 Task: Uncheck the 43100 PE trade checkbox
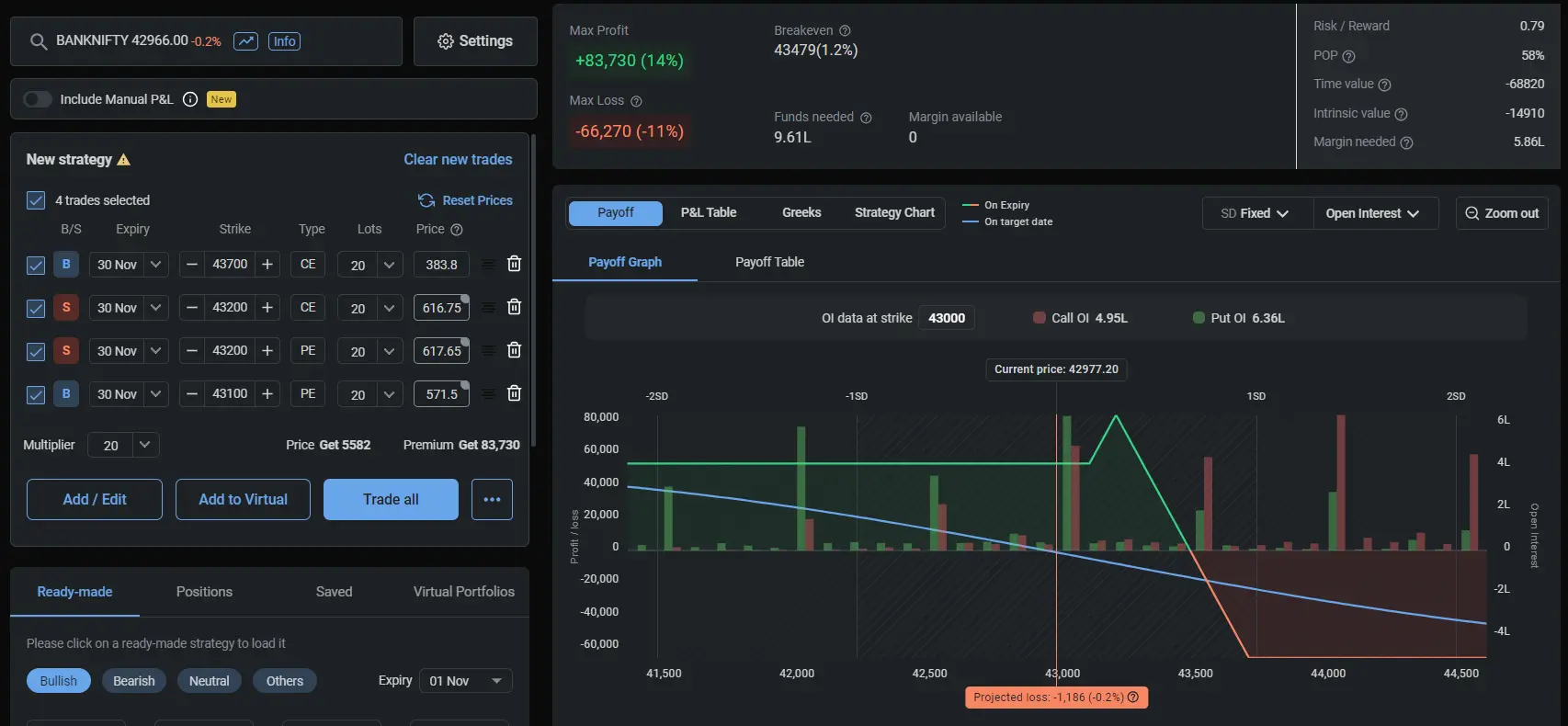pyautogui.click(x=36, y=395)
